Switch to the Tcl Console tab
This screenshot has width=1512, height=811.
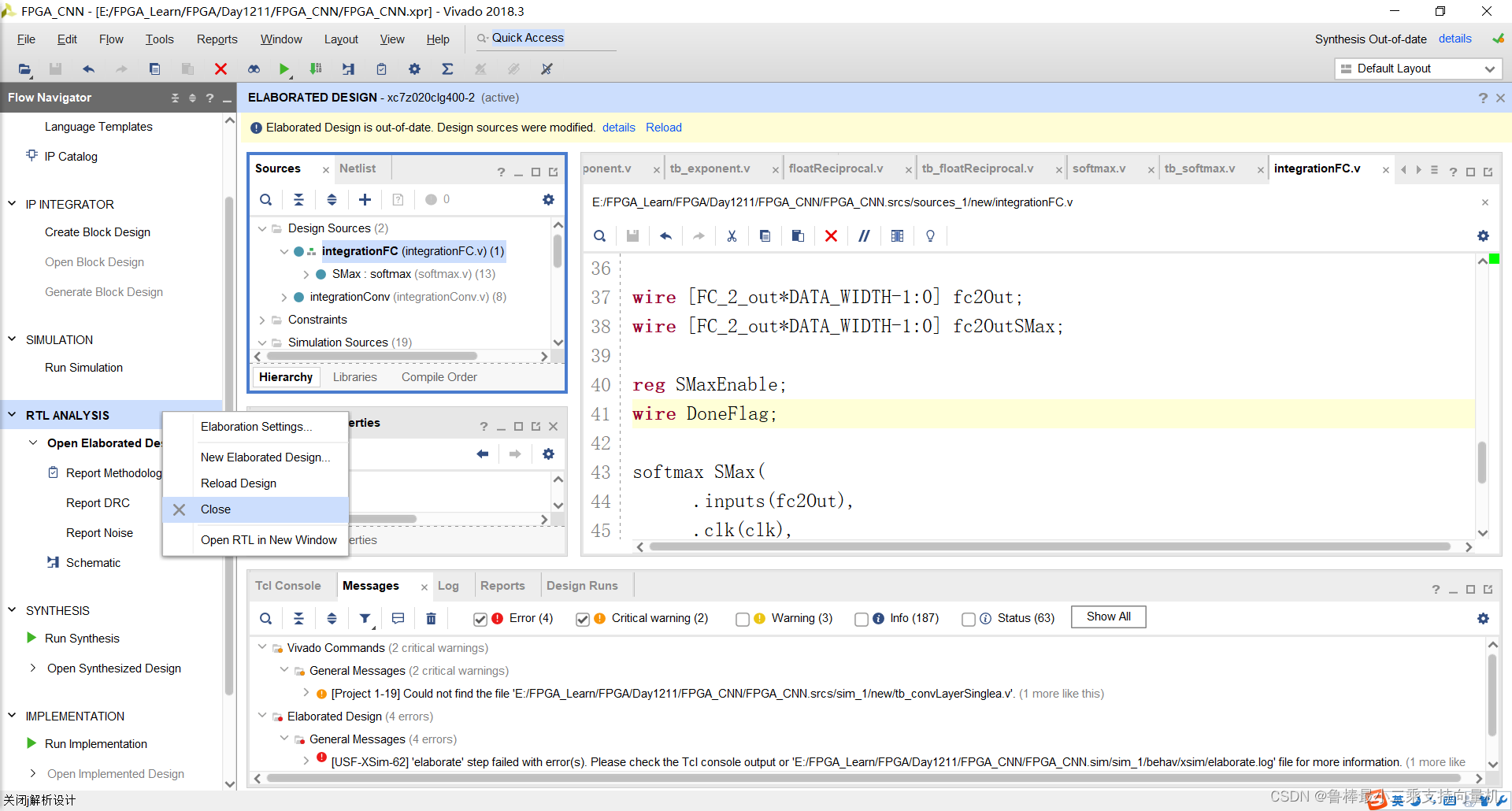point(288,586)
